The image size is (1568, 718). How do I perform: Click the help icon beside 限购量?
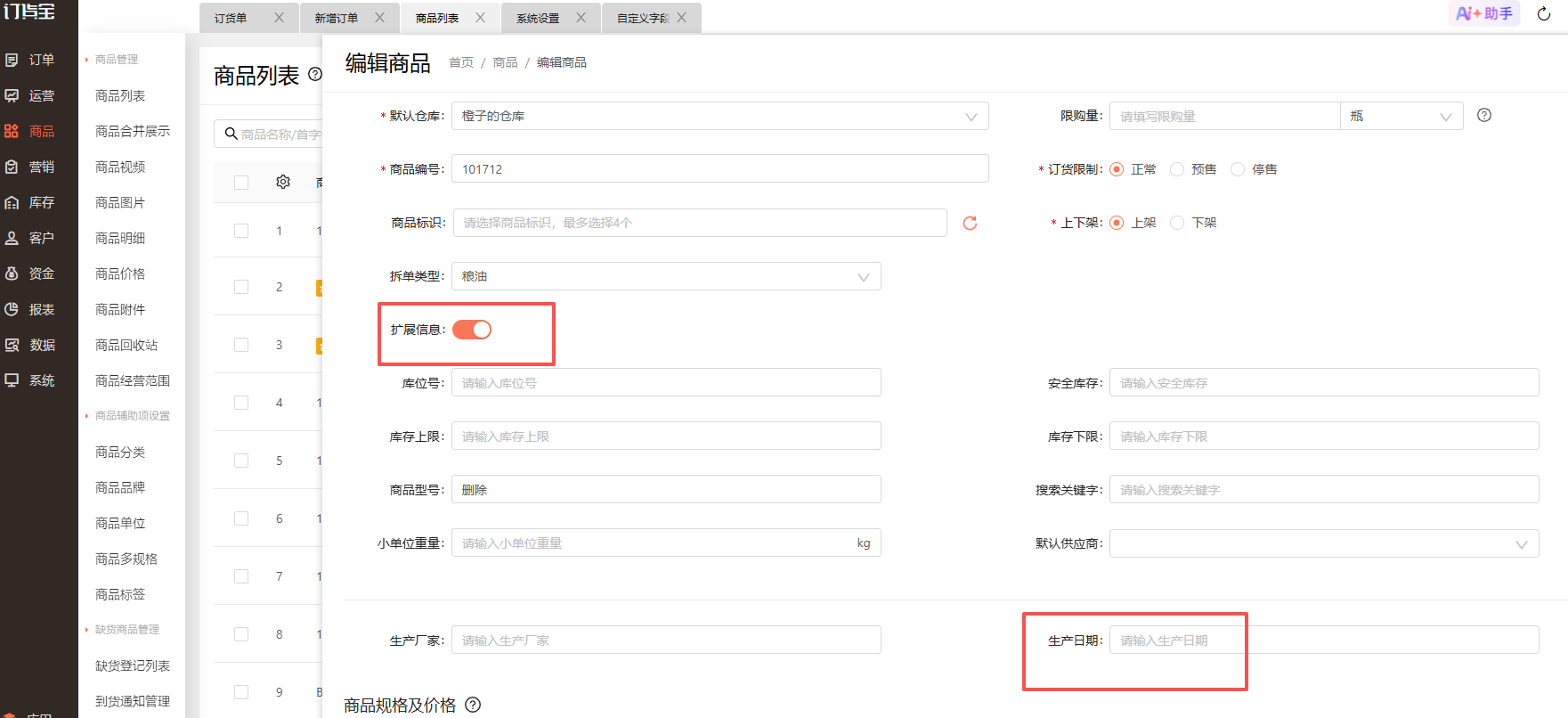pyautogui.click(x=1484, y=115)
